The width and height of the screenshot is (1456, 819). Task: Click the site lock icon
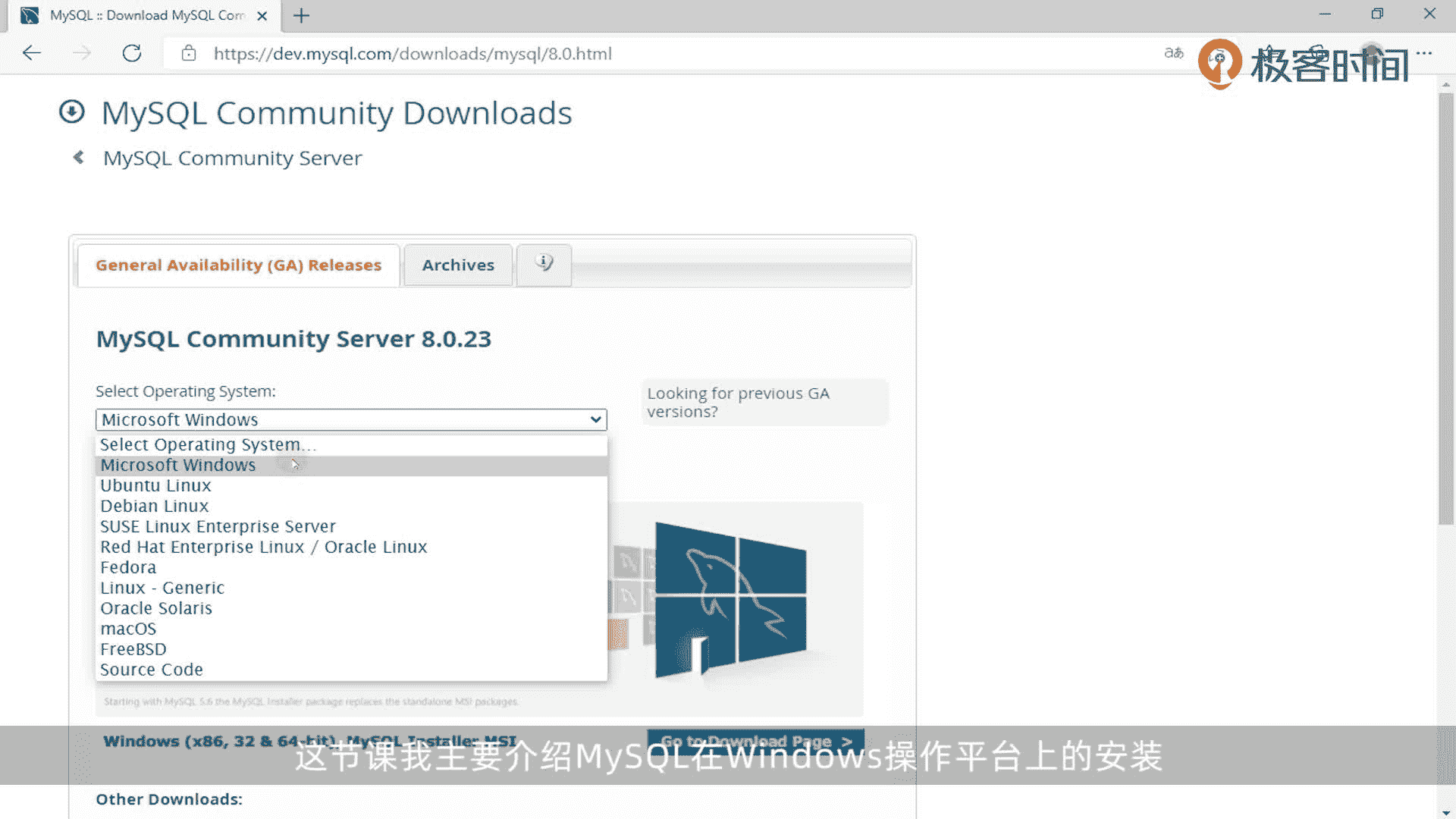click(189, 53)
